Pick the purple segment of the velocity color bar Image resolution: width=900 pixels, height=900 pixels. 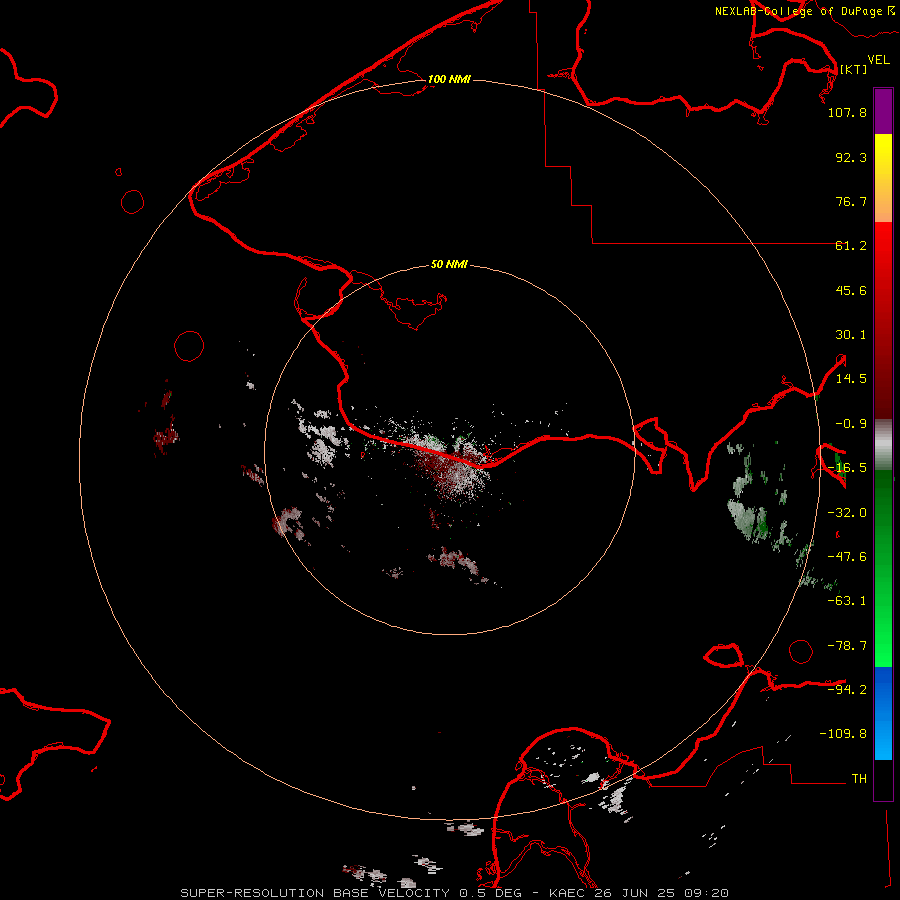coord(883,111)
